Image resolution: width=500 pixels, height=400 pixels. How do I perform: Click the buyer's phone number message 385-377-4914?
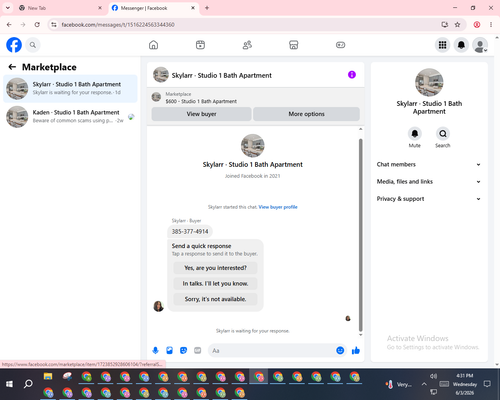click(190, 231)
